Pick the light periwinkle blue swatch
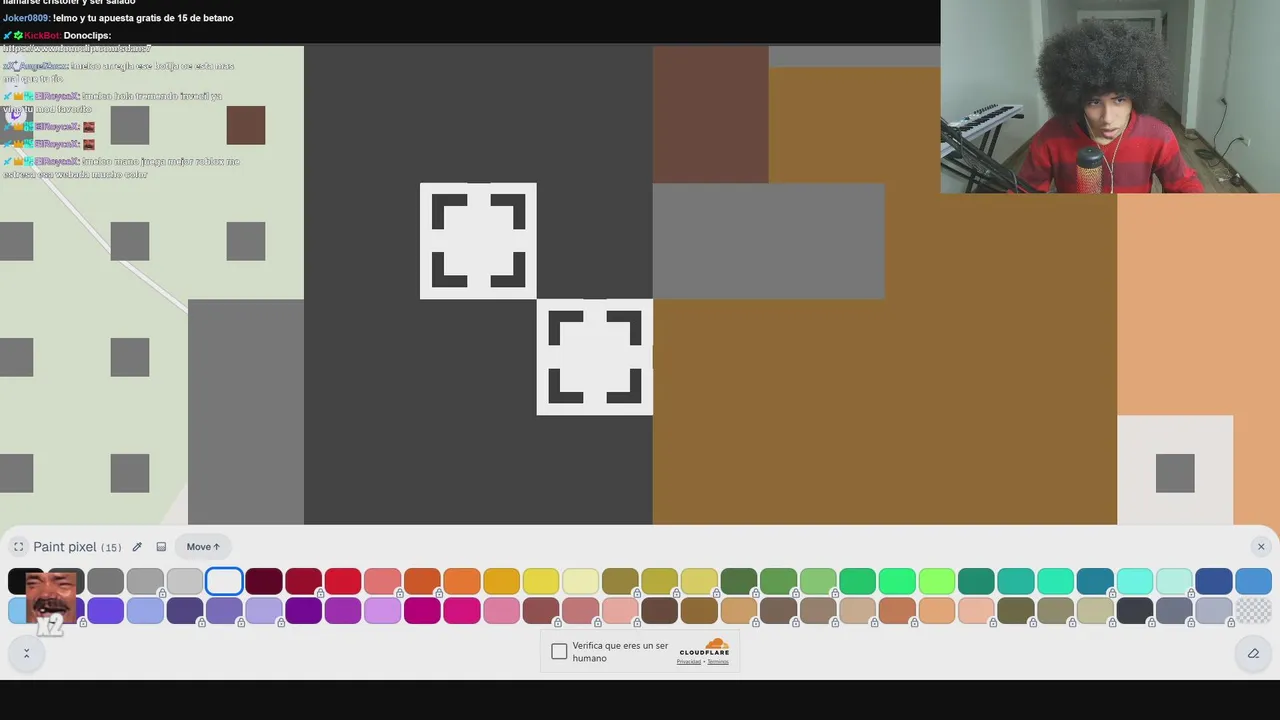This screenshot has height=720, width=1280. (145, 610)
